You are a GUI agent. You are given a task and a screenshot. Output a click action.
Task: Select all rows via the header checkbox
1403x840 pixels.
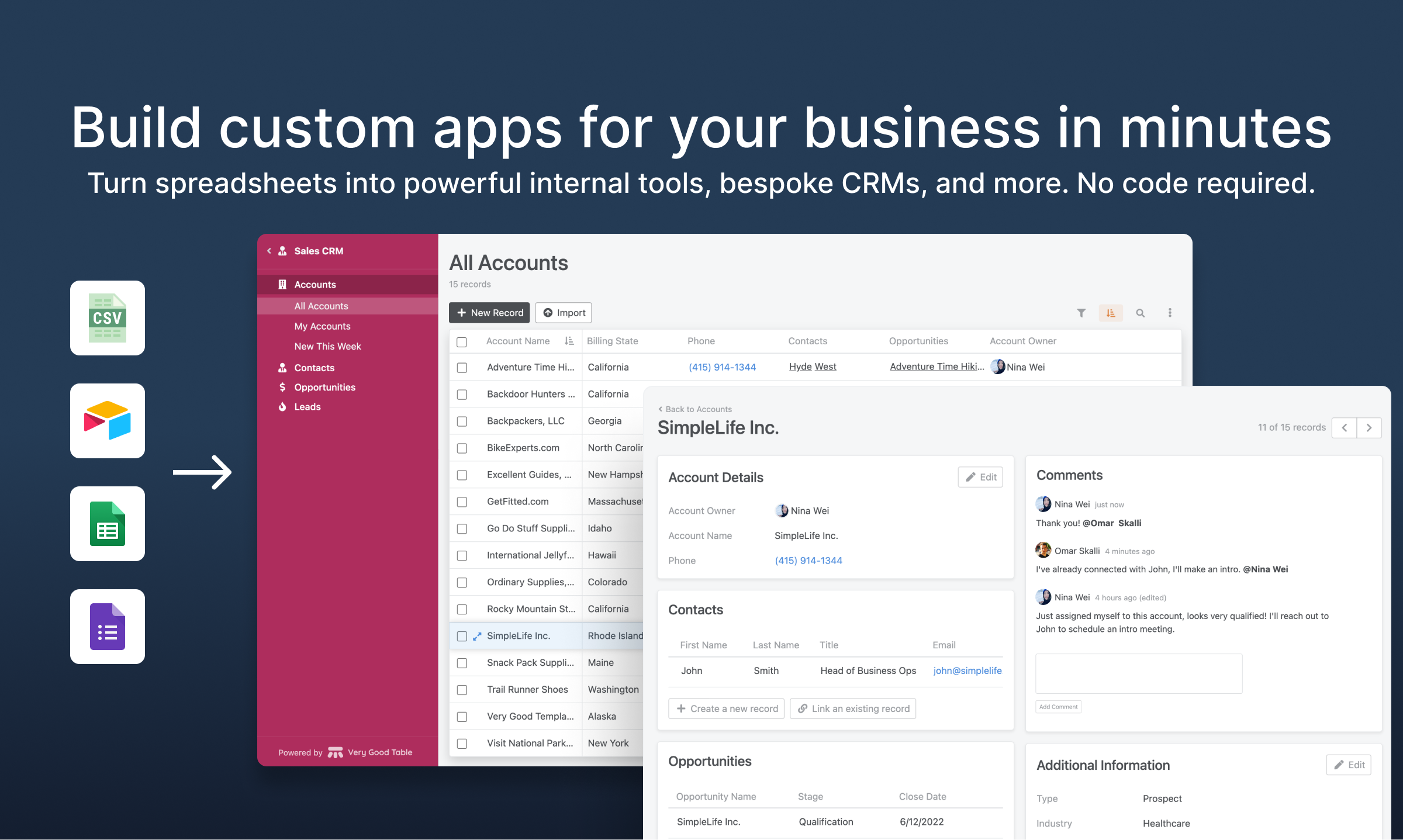pos(462,341)
